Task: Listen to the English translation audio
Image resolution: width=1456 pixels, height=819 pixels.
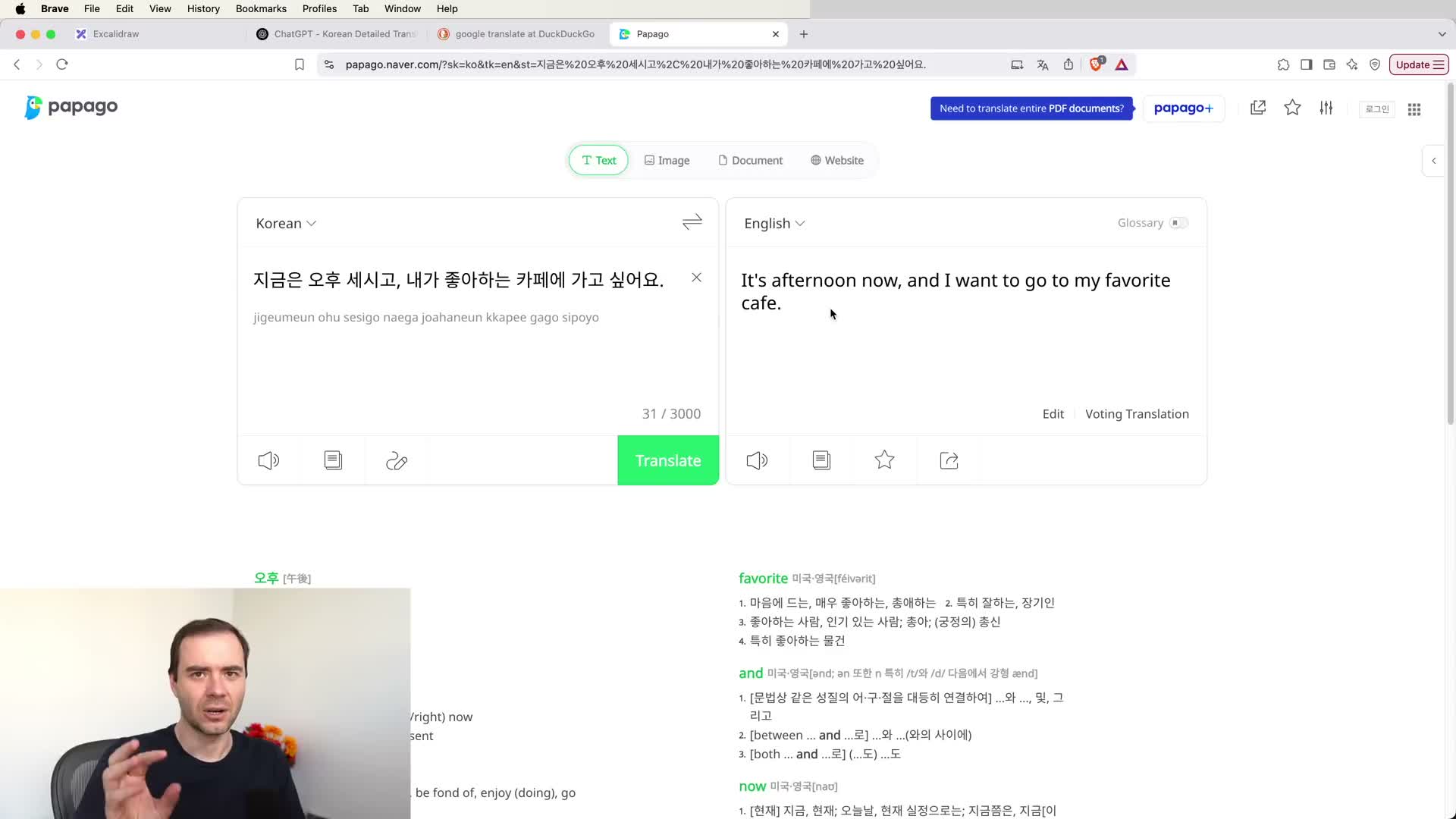Action: 757,460
